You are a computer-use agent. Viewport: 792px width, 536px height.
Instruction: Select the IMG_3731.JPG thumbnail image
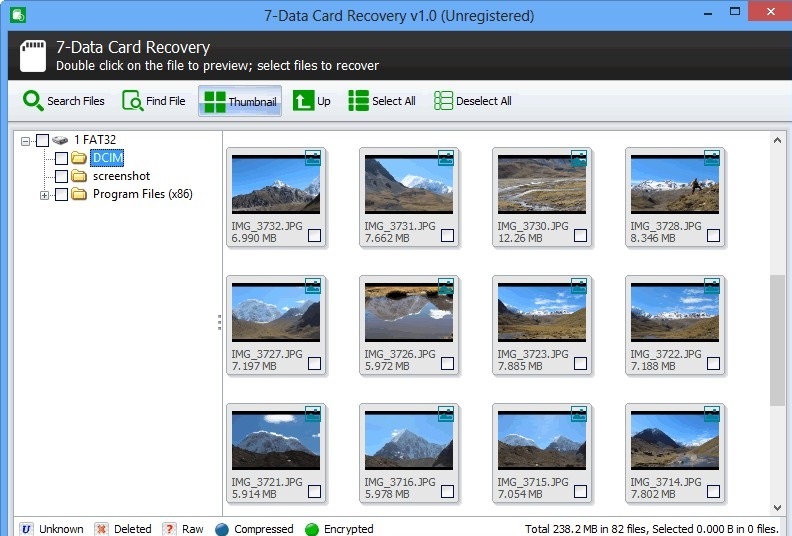pos(409,184)
